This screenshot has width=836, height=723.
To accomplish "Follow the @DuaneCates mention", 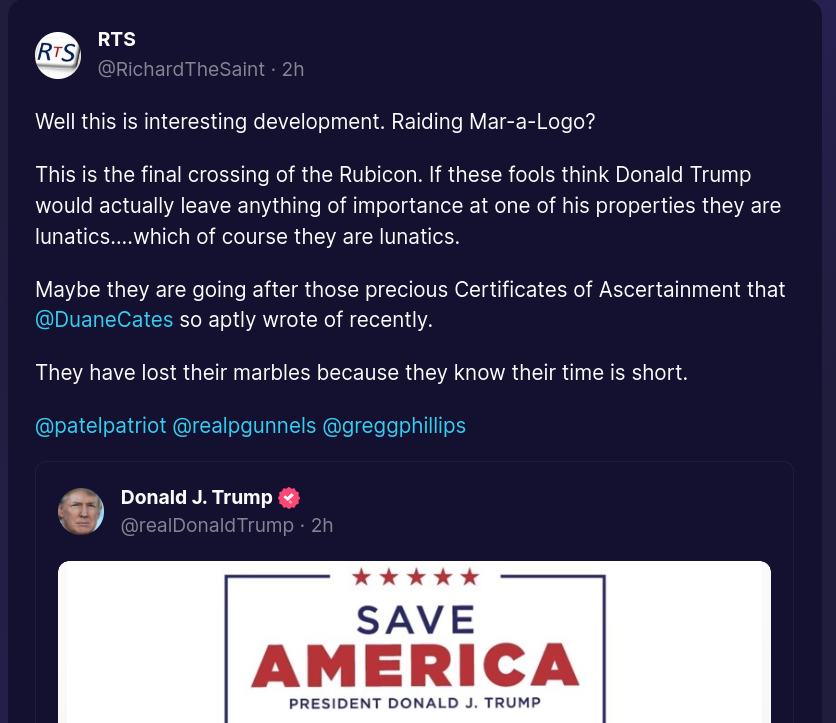I will [104, 320].
